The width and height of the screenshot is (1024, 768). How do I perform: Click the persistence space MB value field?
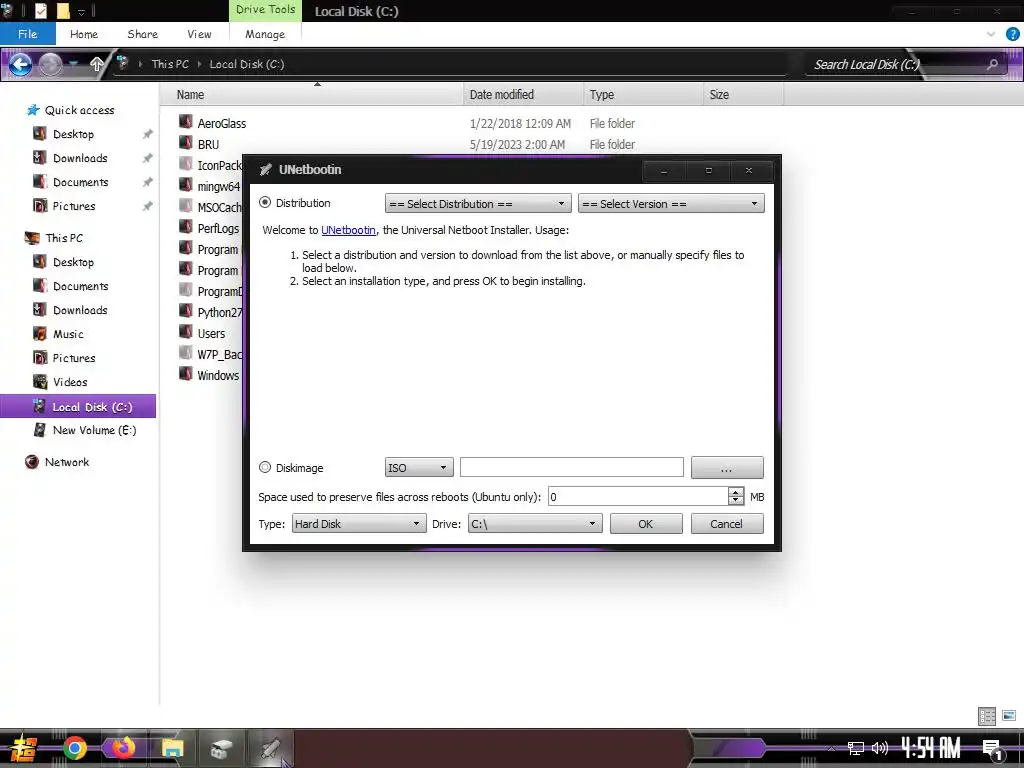pos(637,497)
